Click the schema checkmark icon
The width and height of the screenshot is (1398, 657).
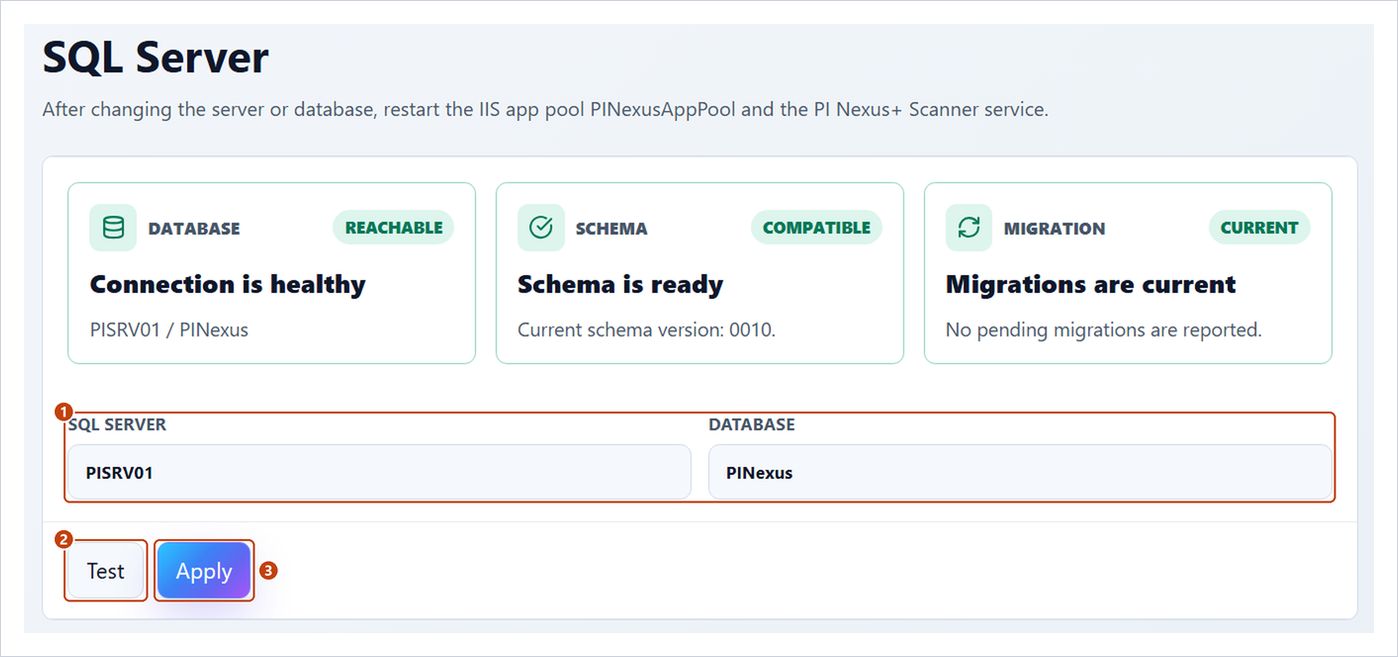click(541, 228)
